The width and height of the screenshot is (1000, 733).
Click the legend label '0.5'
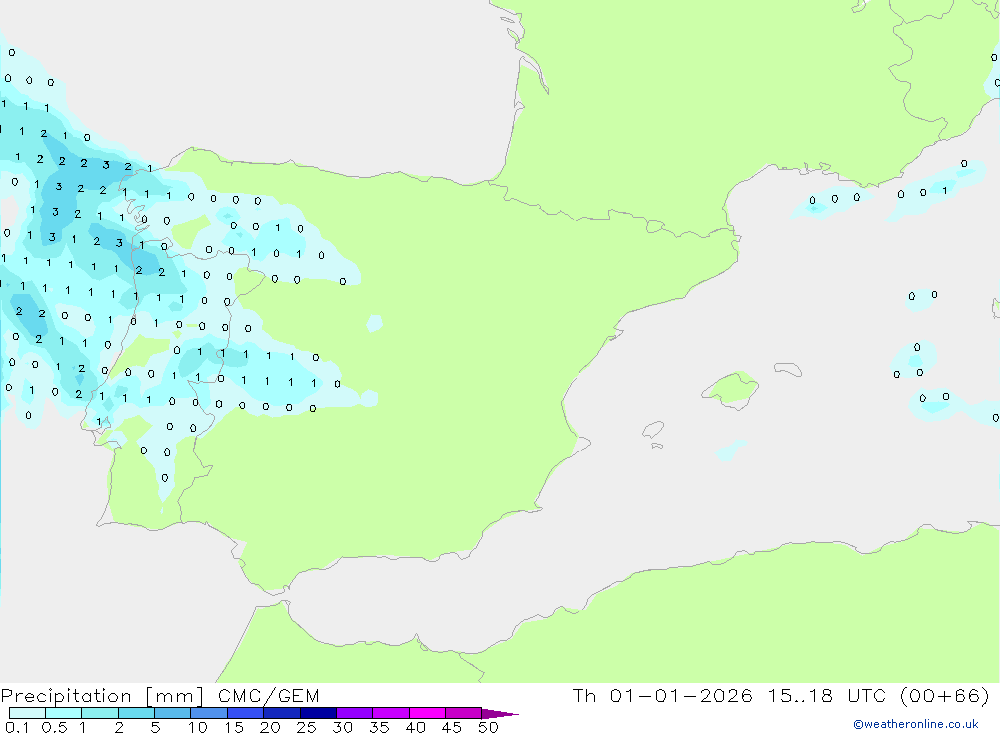click(x=54, y=727)
